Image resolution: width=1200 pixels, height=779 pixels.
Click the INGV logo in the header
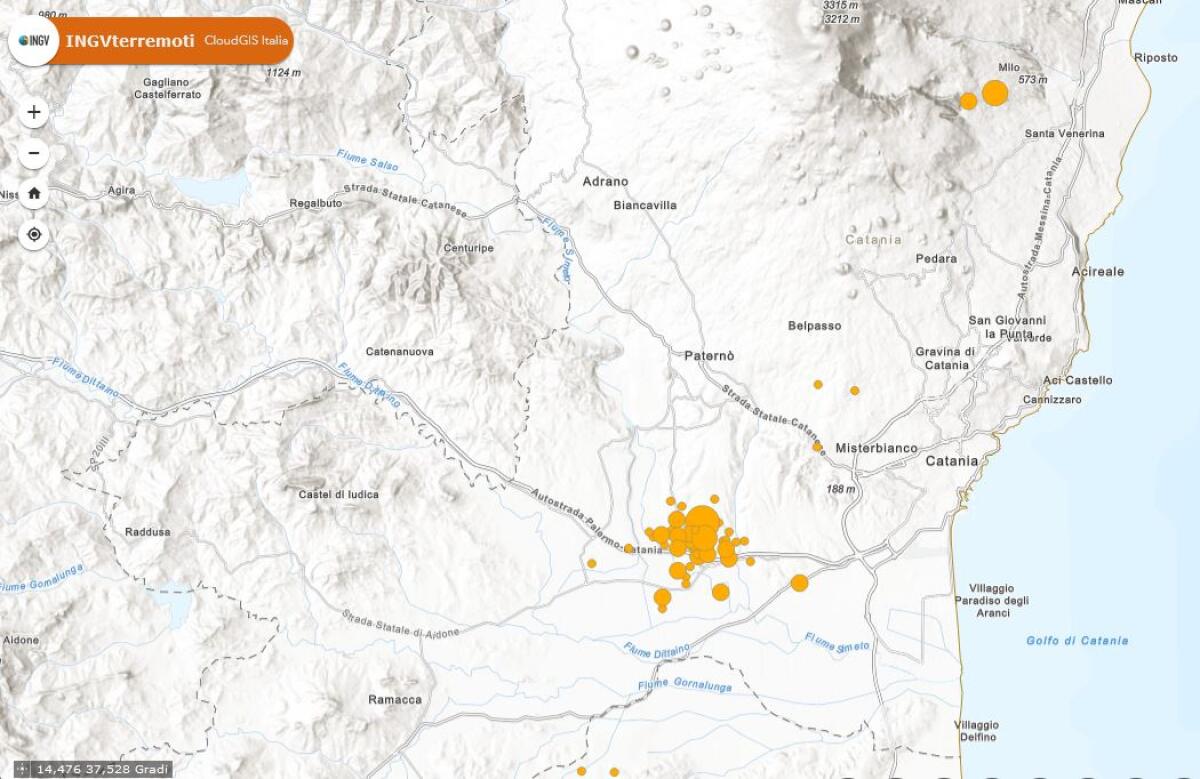coord(33,42)
